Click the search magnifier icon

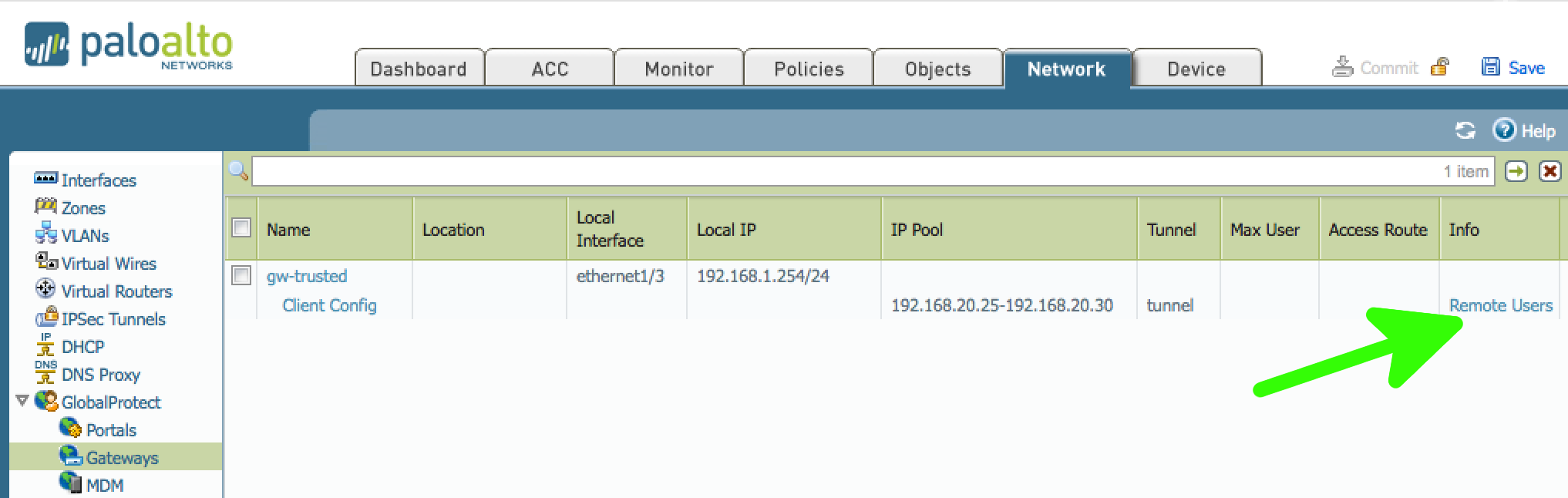click(238, 170)
